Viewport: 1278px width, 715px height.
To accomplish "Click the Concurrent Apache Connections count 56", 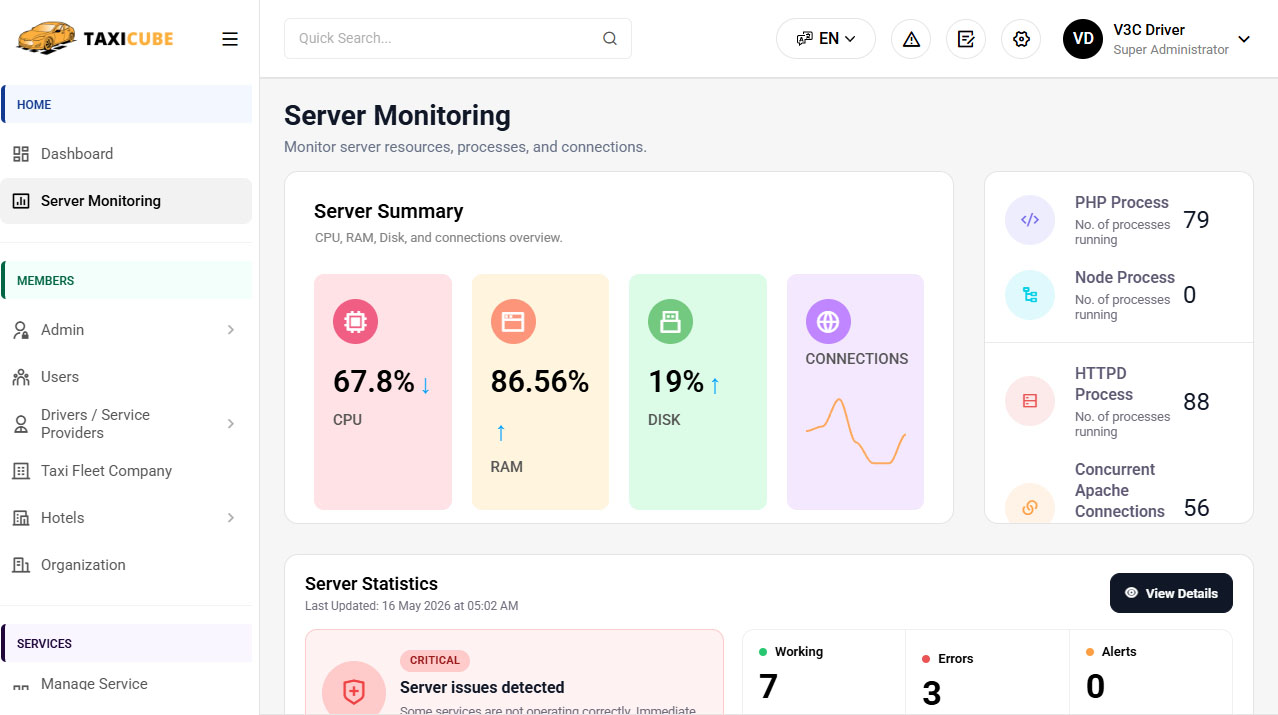I will (1196, 508).
